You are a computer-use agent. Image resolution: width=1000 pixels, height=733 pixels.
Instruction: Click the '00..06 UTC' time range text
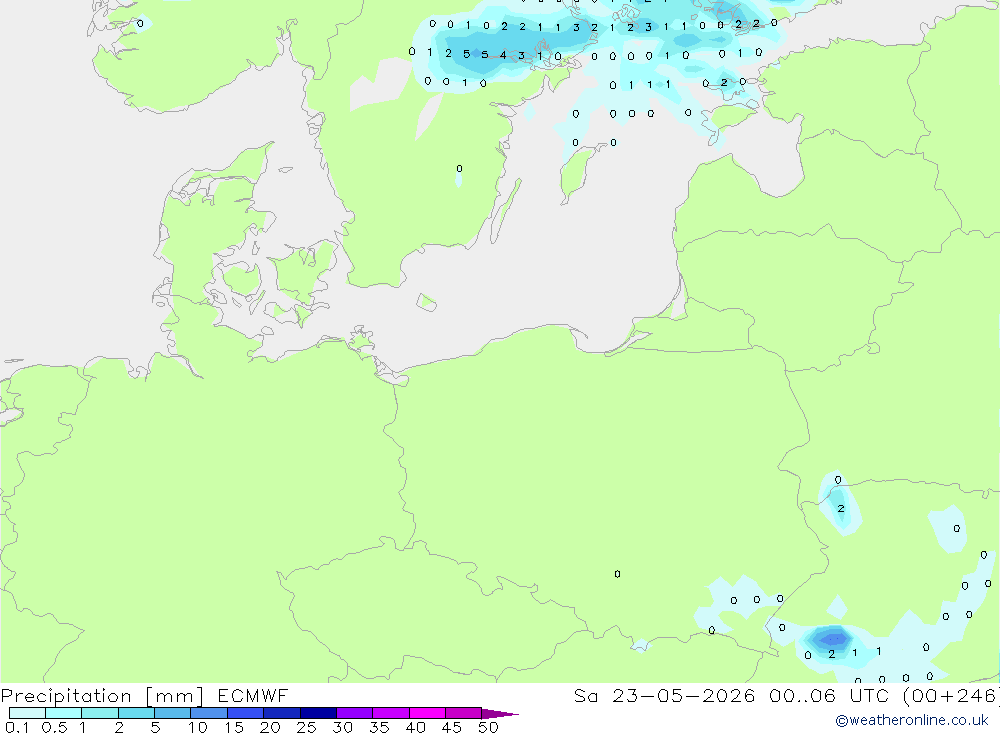tap(828, 695)
